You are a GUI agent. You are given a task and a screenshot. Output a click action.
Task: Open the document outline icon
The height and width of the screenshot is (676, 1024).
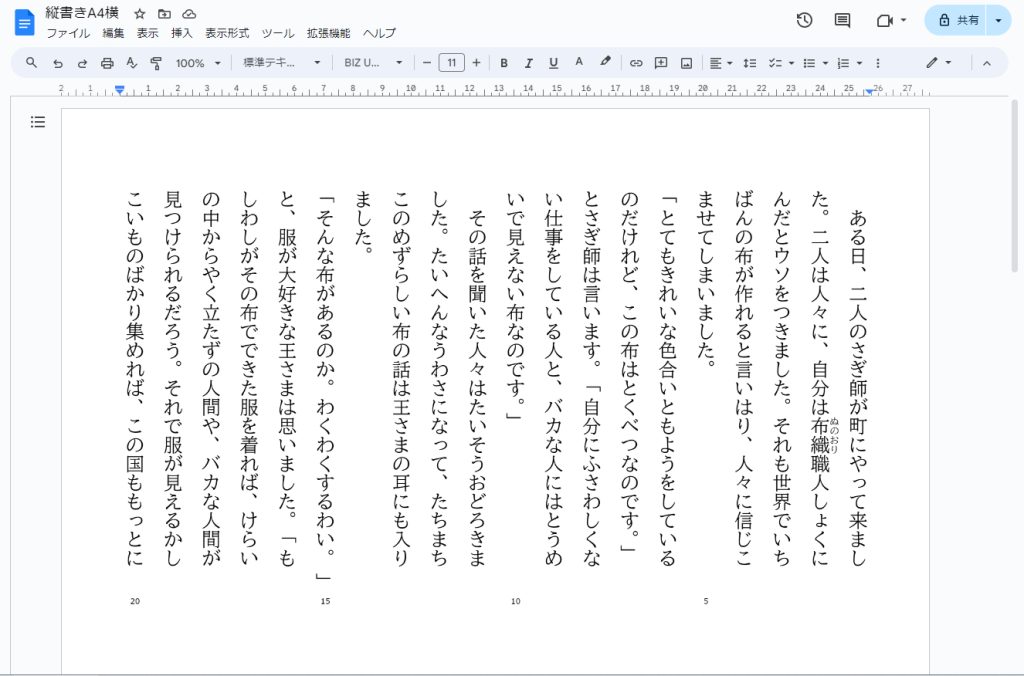pos(38,122)
